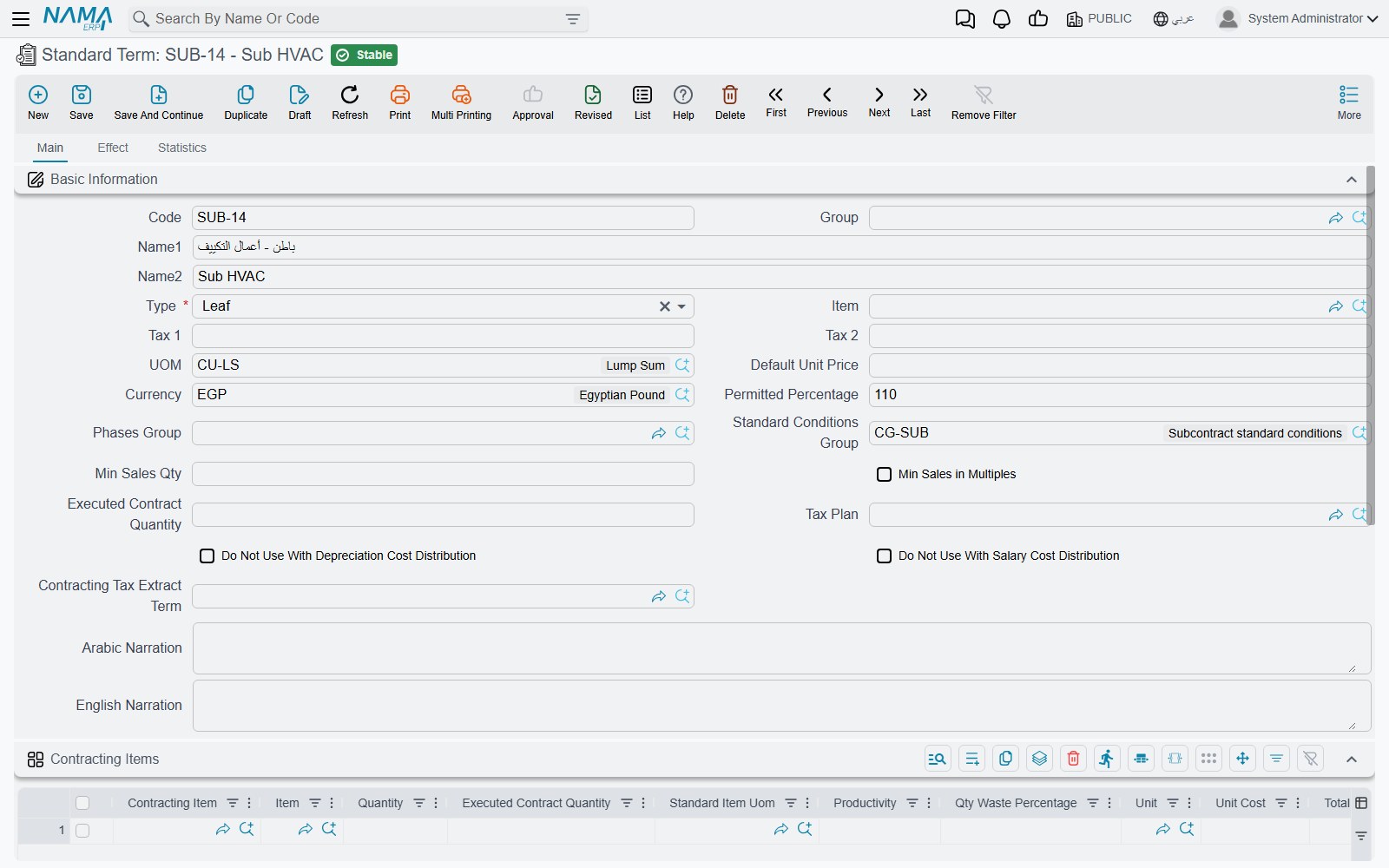Click the Stable status badge

point(365,55)
